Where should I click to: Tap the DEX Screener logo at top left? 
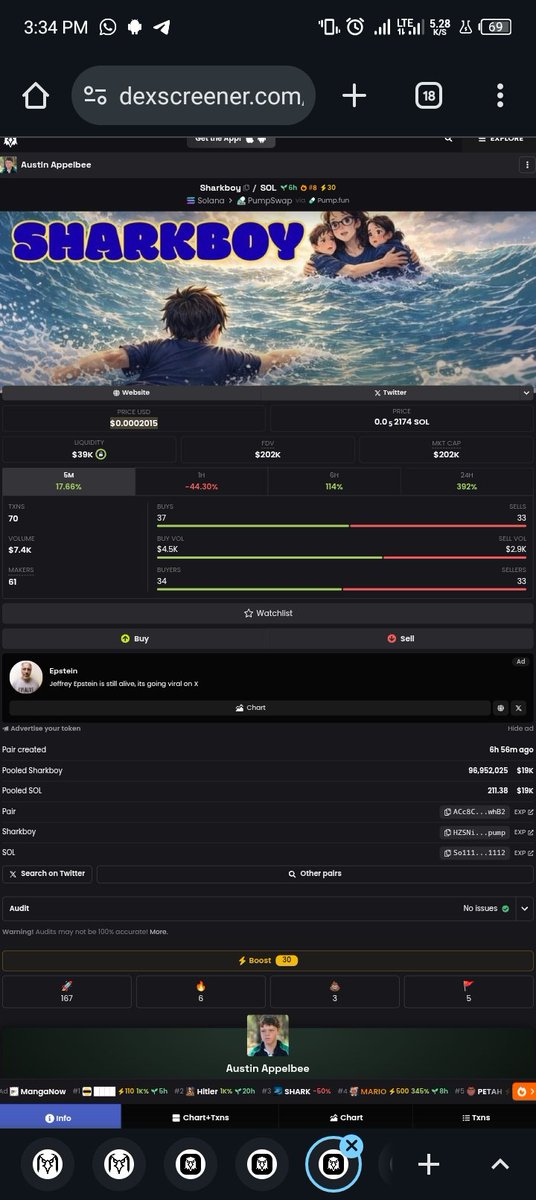coord(12,140)
